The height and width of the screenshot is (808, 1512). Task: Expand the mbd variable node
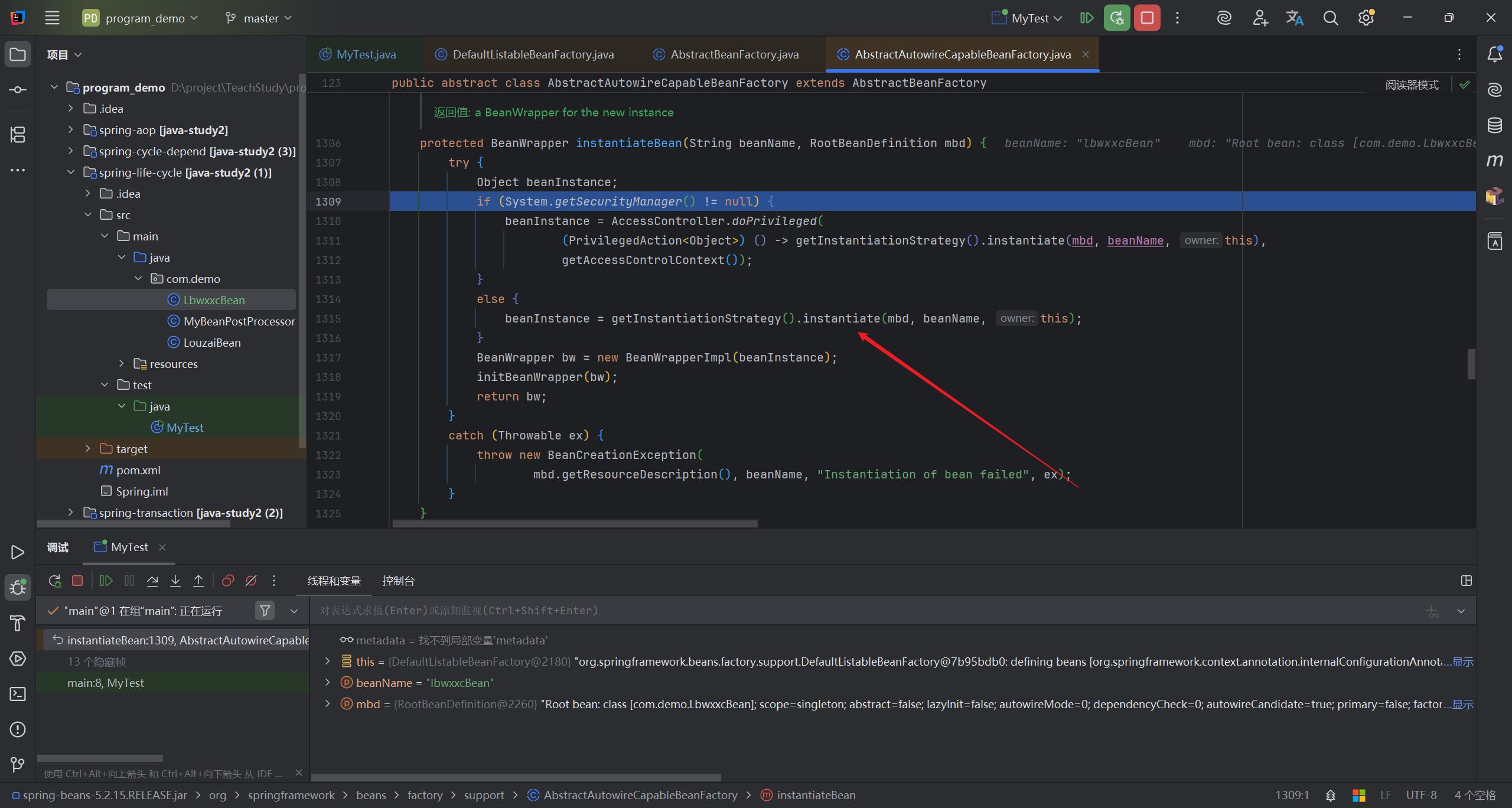[328, 704]
